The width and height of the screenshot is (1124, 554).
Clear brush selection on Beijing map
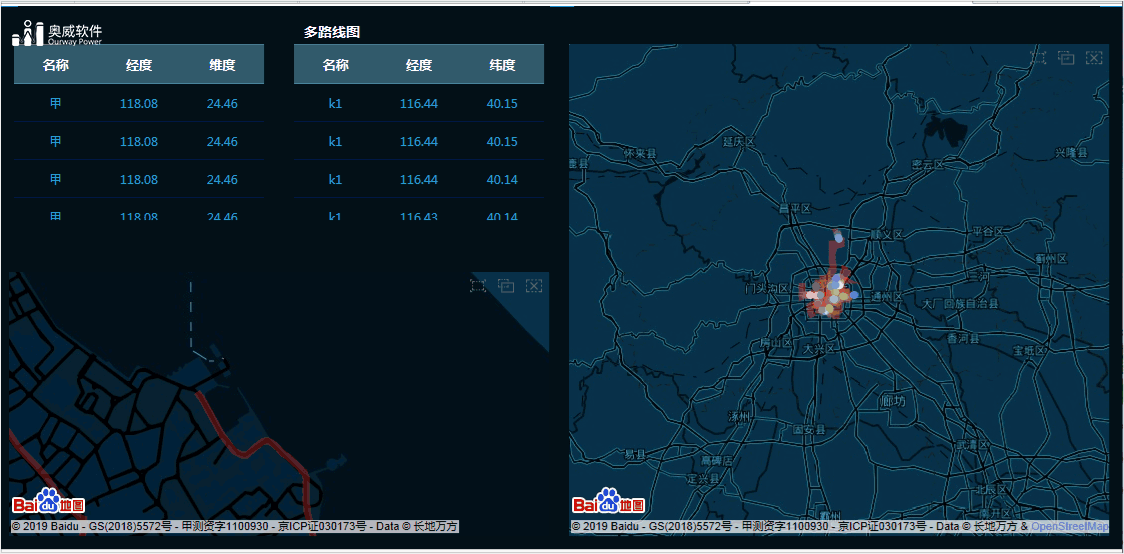coord(1094,58)
